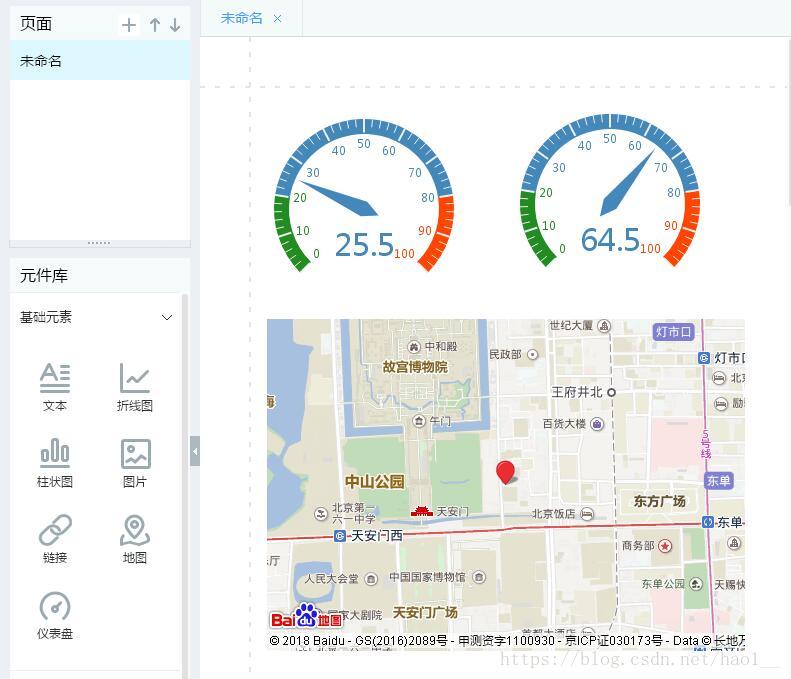Click the Baidu map logo
The width and height of the screenshot is (791, 679).
click(306, 616)
